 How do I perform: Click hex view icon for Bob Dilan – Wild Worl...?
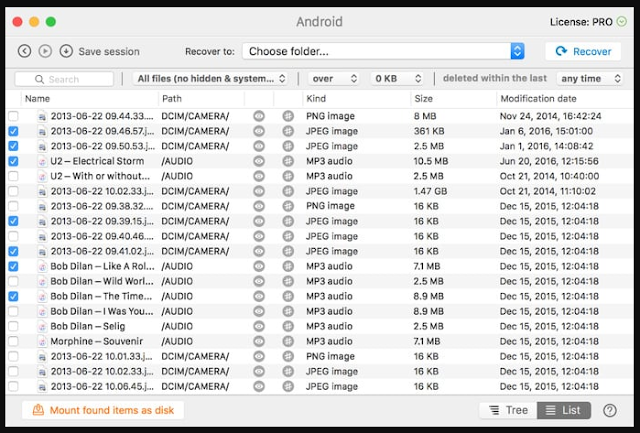coord(288,281)
